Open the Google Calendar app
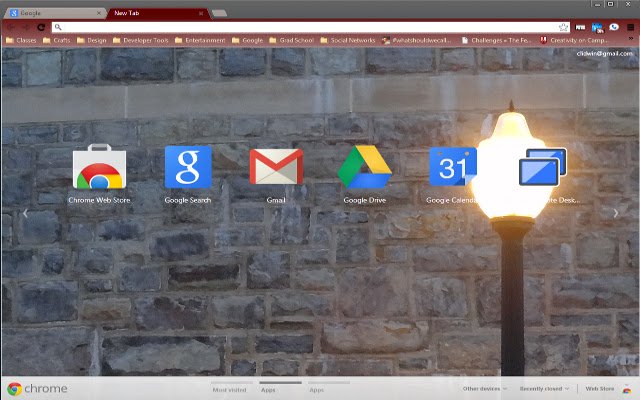Image resolution: width=640 pixels, height=400 pixels. (x=453, y=167)
